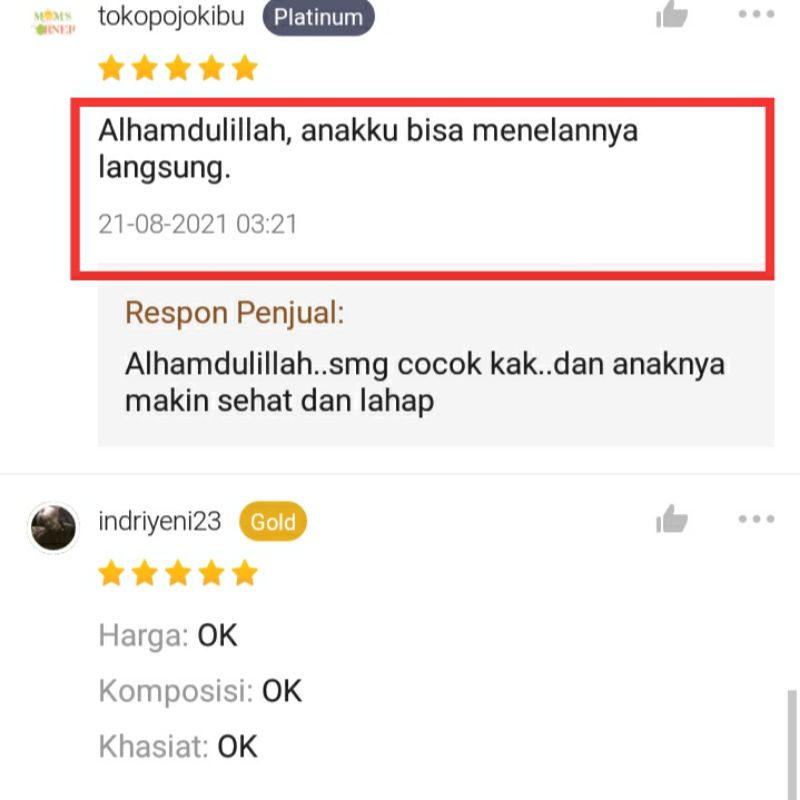Click the vertical scrollbar thumb
This screenshot has height=800, width=800.
click(x=792, y=745)
